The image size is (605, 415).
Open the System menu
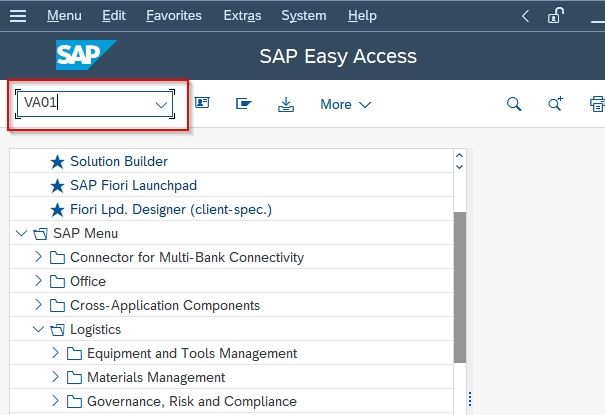[x=304, y=16]
